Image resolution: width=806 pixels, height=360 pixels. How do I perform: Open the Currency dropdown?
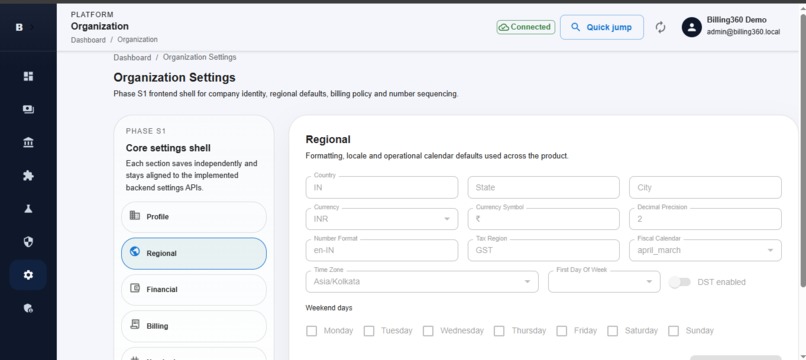point(382,219)
